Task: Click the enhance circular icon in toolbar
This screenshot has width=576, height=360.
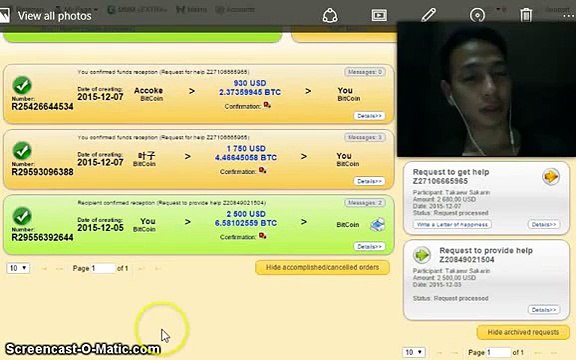Action: (x=477, y=15)
